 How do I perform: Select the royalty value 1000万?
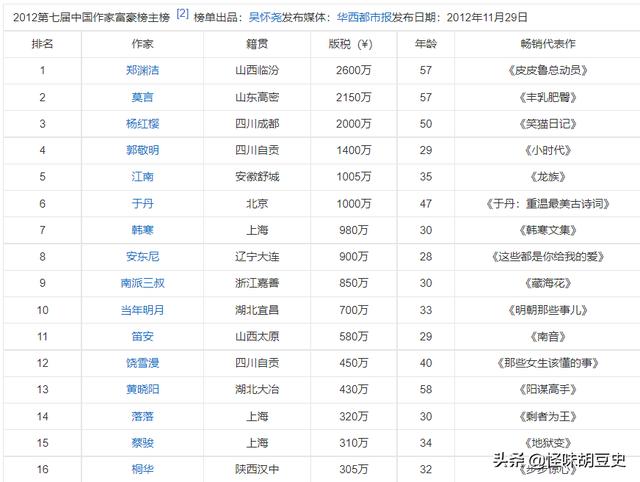[353, 203]
